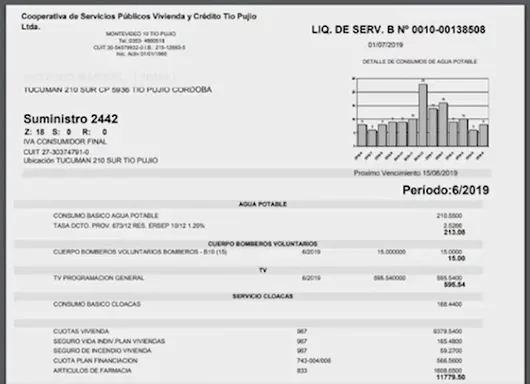530x384 pixels.
Task: Select the 'CUOTA PLAN FINANCIACION' row label
Action: click(95, 361)
